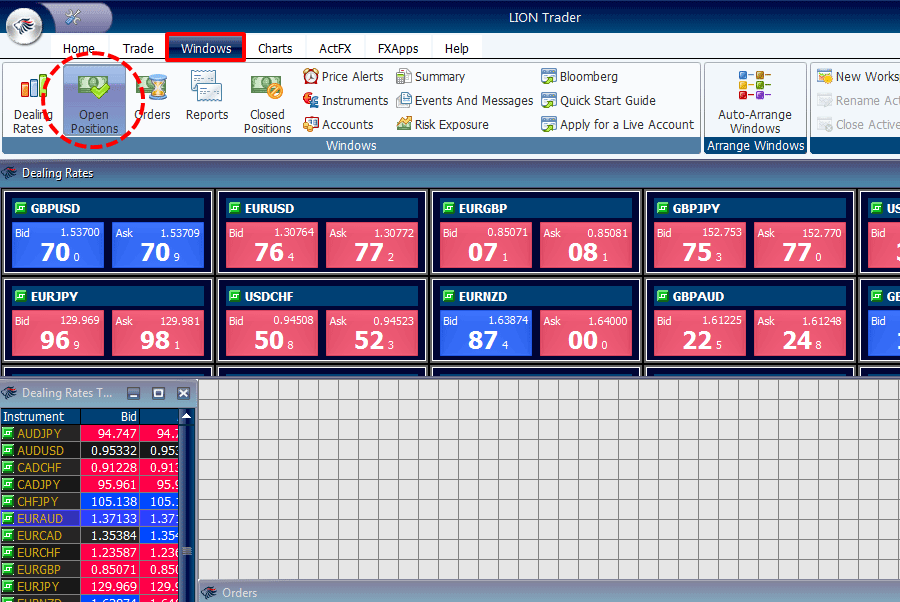
Task: Select EURCAD row in Dealing Rates table
Action: tap(90, 535)
